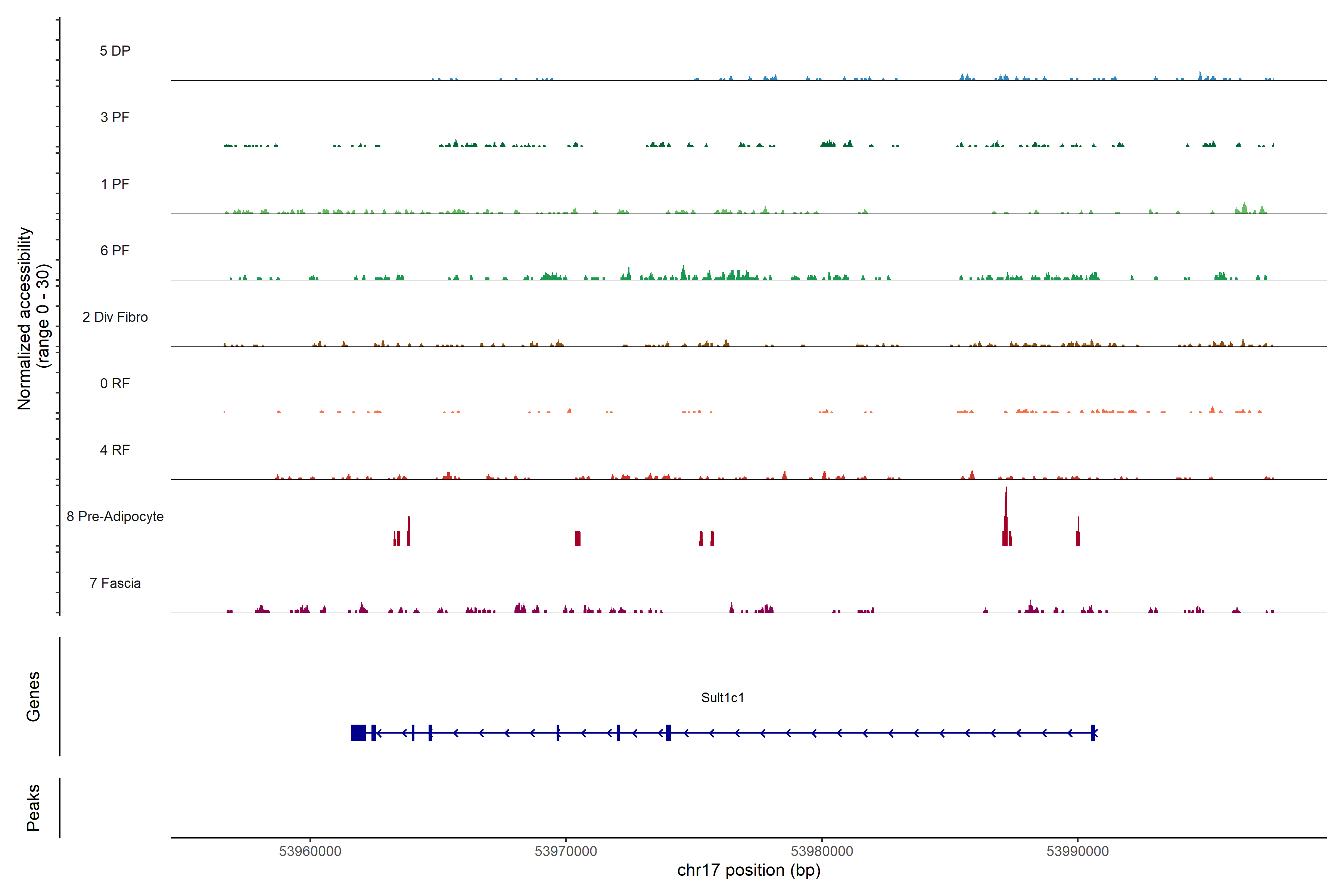Click the Sult1c1 gene name
Screen dimensions: 1344x896
(x=722, y=698)
